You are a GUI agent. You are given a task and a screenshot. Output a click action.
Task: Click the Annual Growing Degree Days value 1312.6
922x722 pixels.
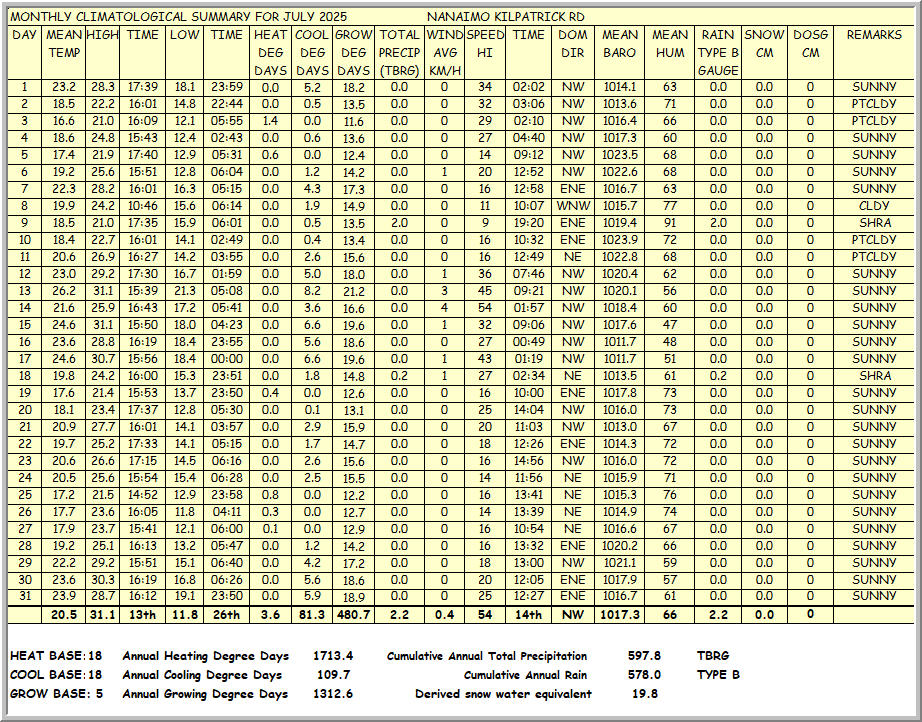333,694
